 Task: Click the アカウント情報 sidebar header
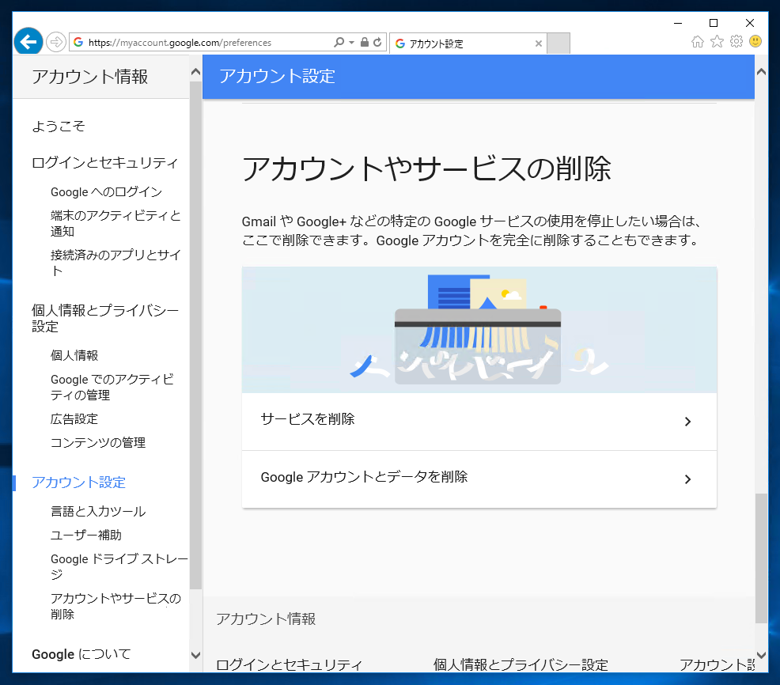tap(90, 77)
